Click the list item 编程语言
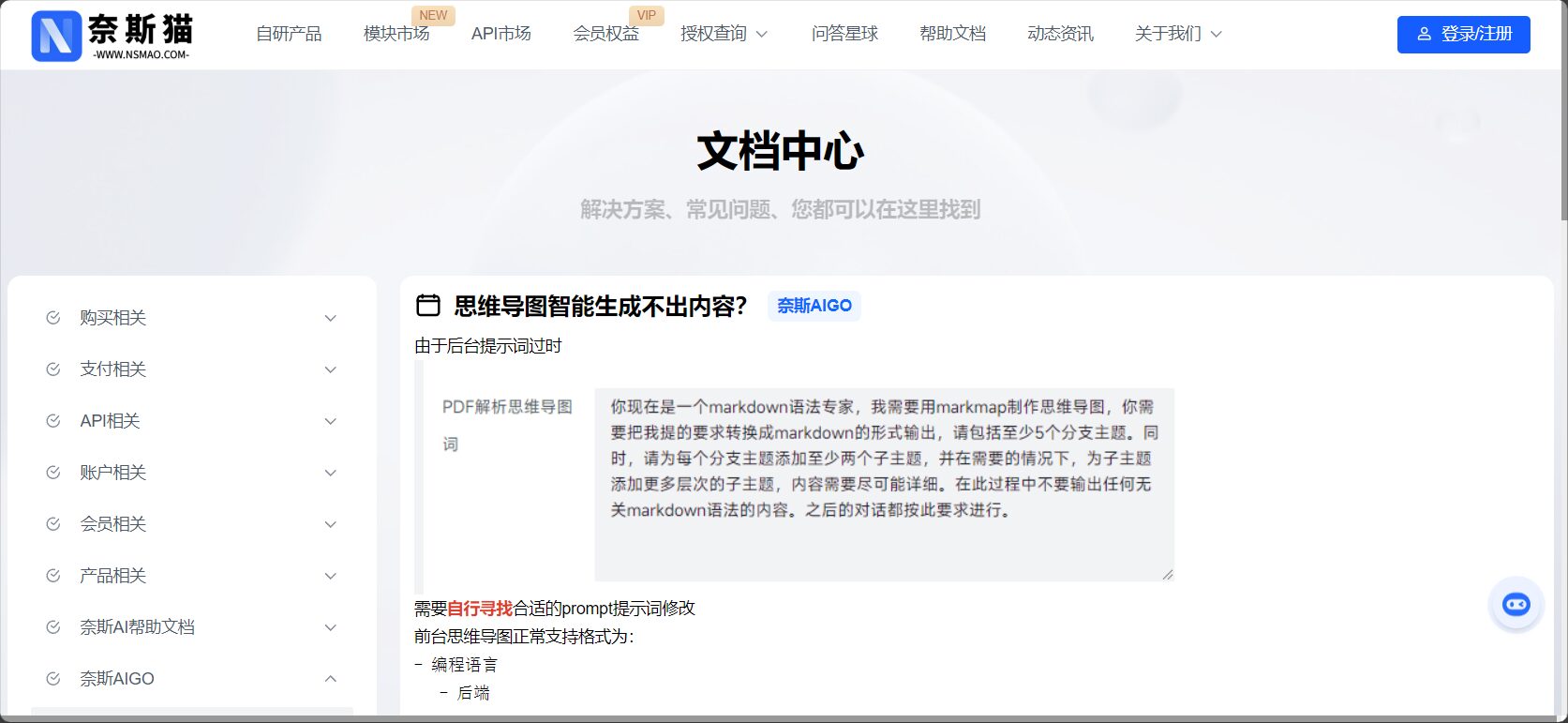 pyautogui.click(x=465, y=665)
